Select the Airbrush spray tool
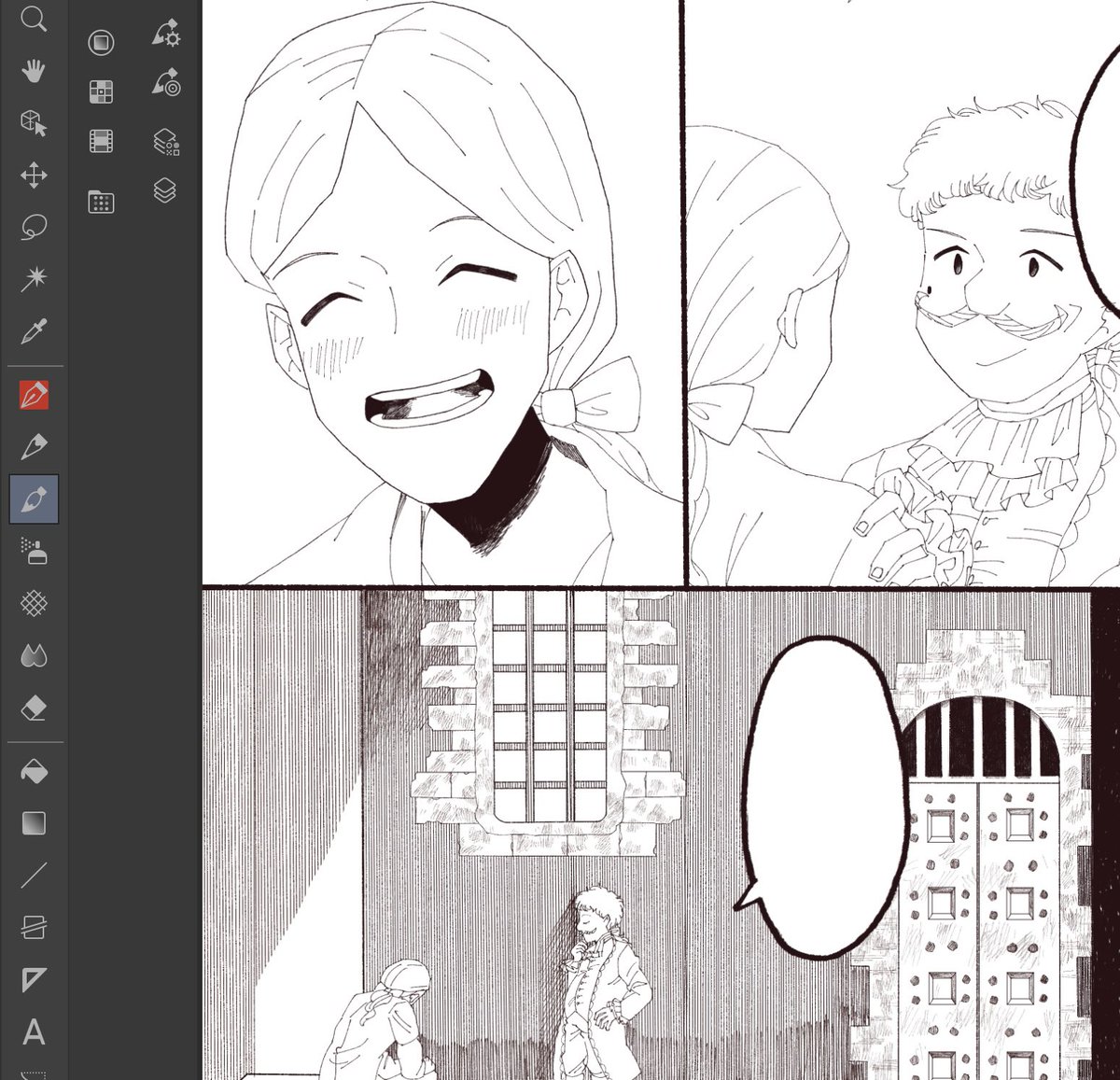Viewport: 1120px width, 1080px height. [x=34, y=552]
